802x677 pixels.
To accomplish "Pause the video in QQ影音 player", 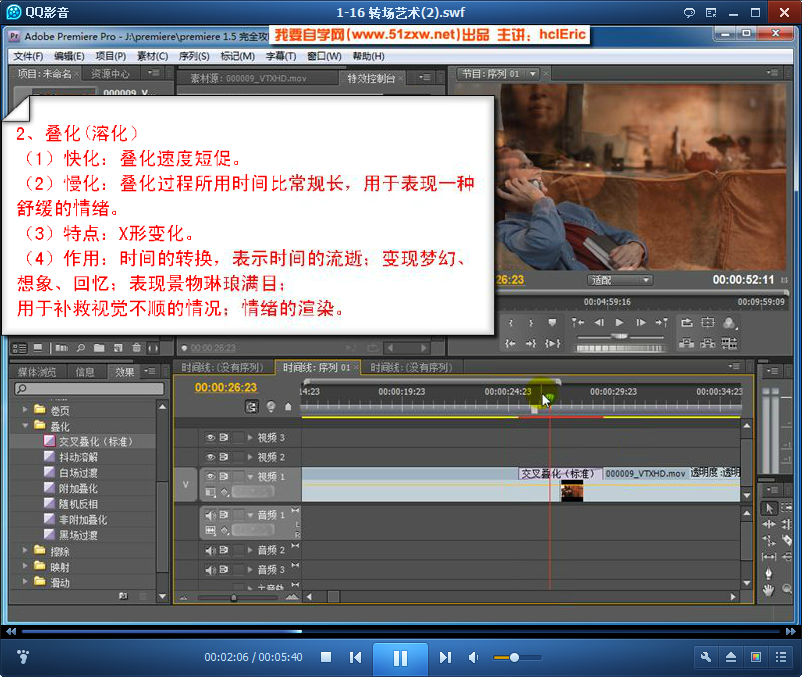I will [399, 657].
